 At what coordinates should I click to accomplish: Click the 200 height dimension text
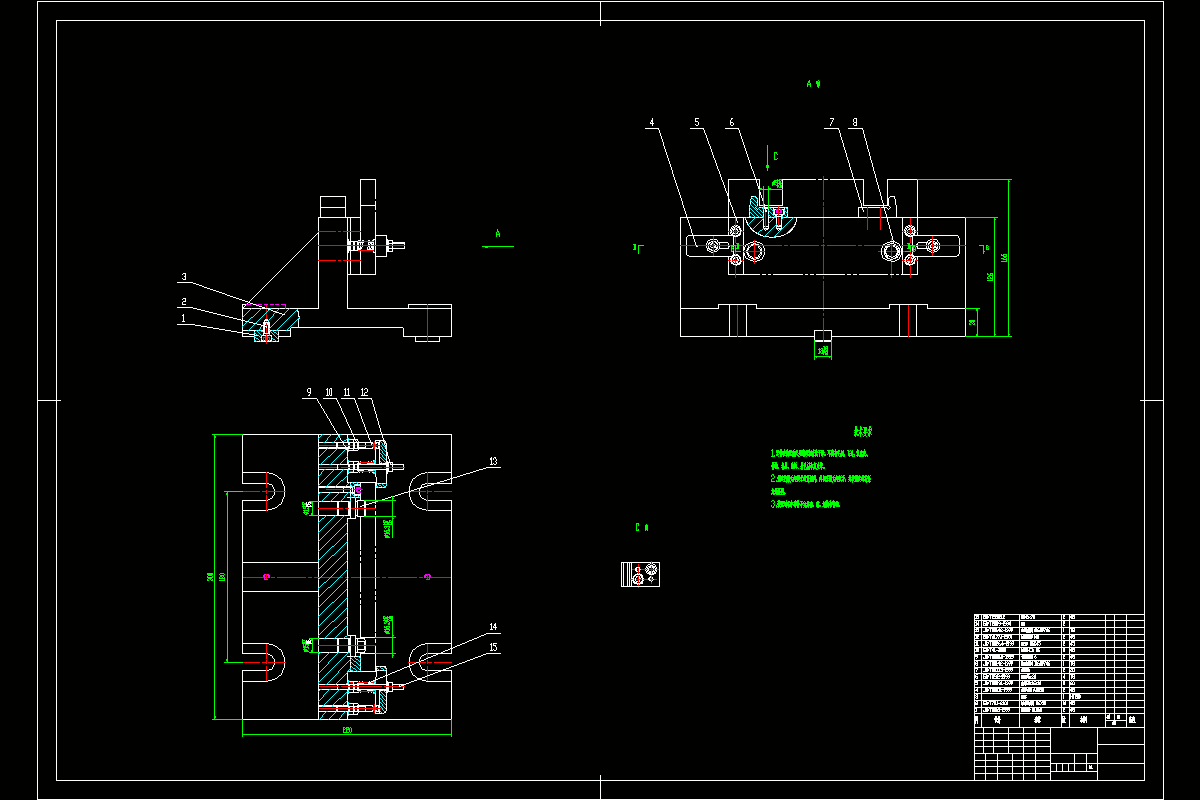point(210,577)
